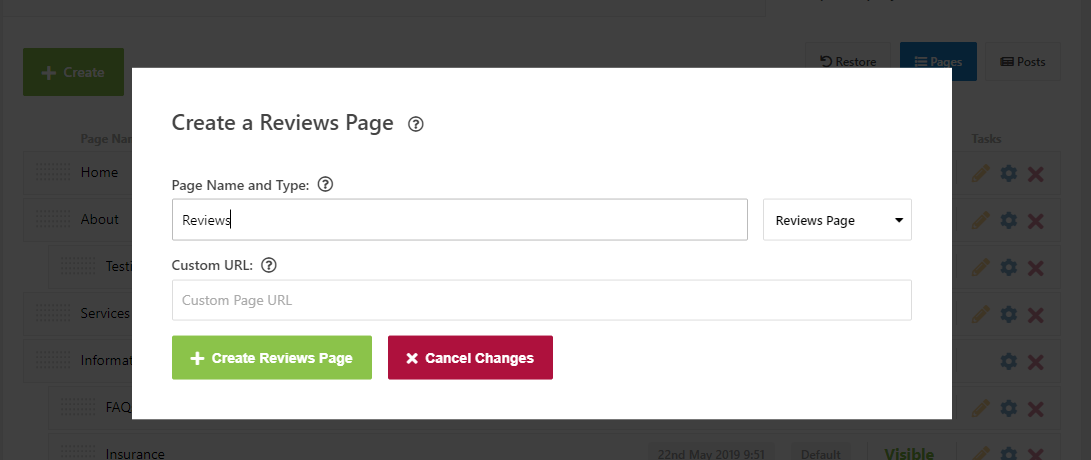Click help icon next to Custom URL label
The image size is (1091, 460).
click(x=269, y=265)
